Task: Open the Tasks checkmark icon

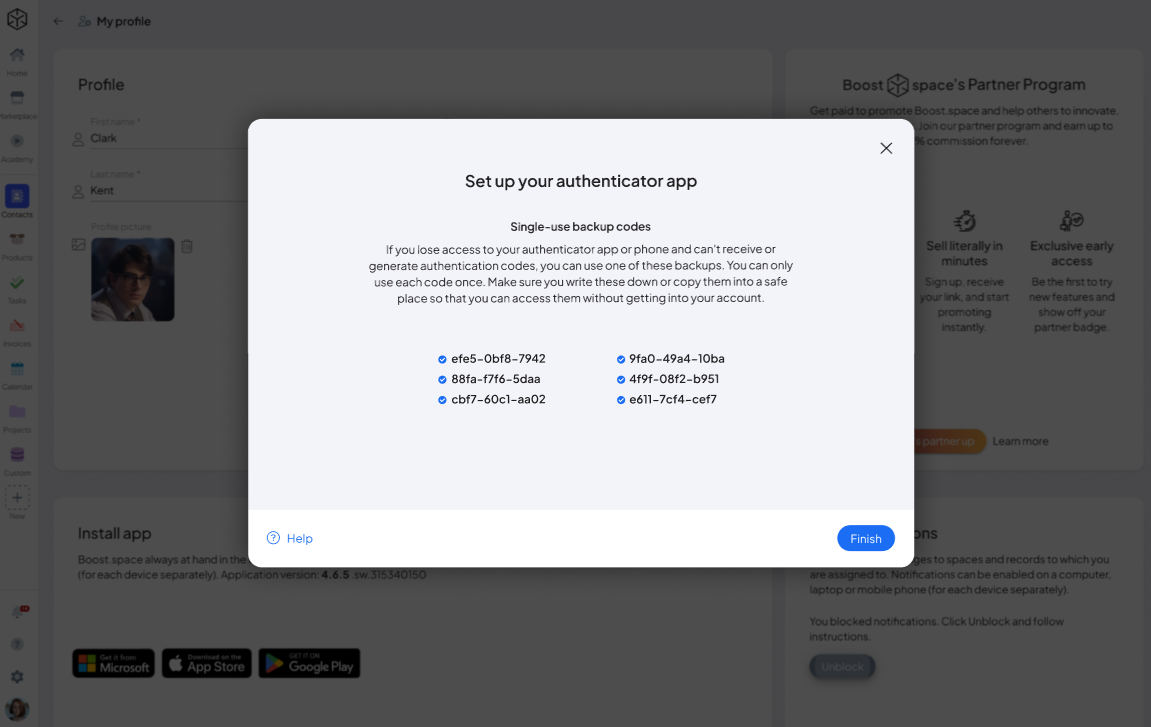Action: (17, 283)
